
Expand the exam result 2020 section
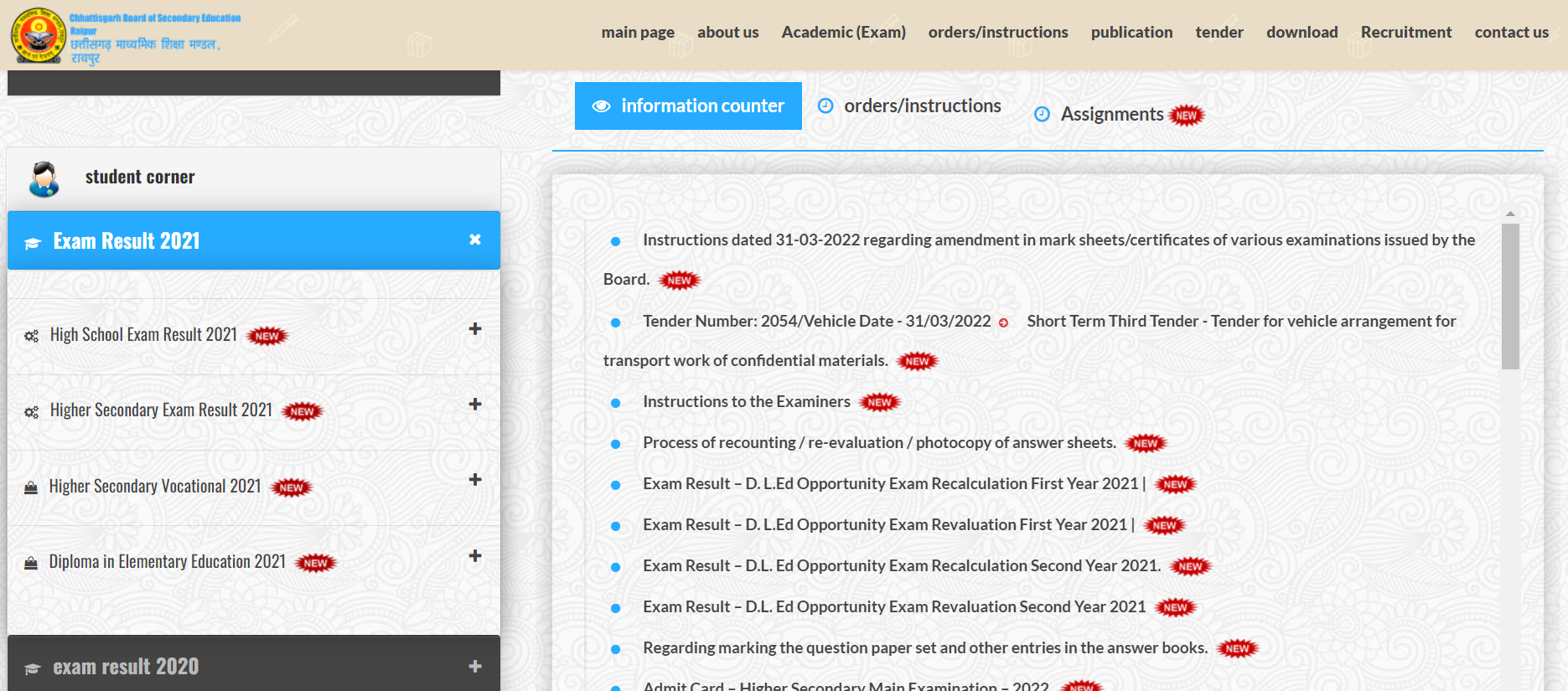point(475,667)
